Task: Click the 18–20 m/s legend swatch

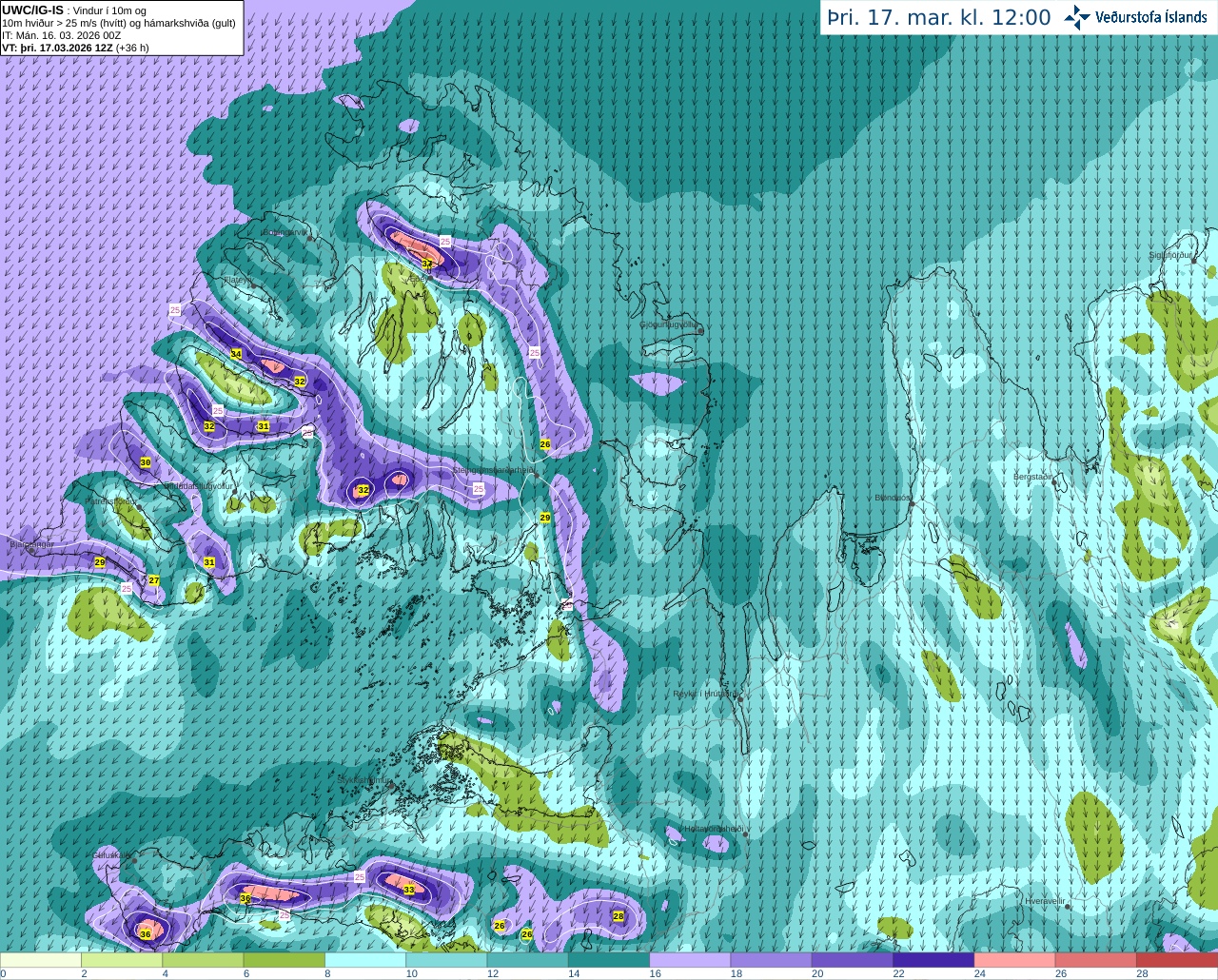Action: pos(772,960)
